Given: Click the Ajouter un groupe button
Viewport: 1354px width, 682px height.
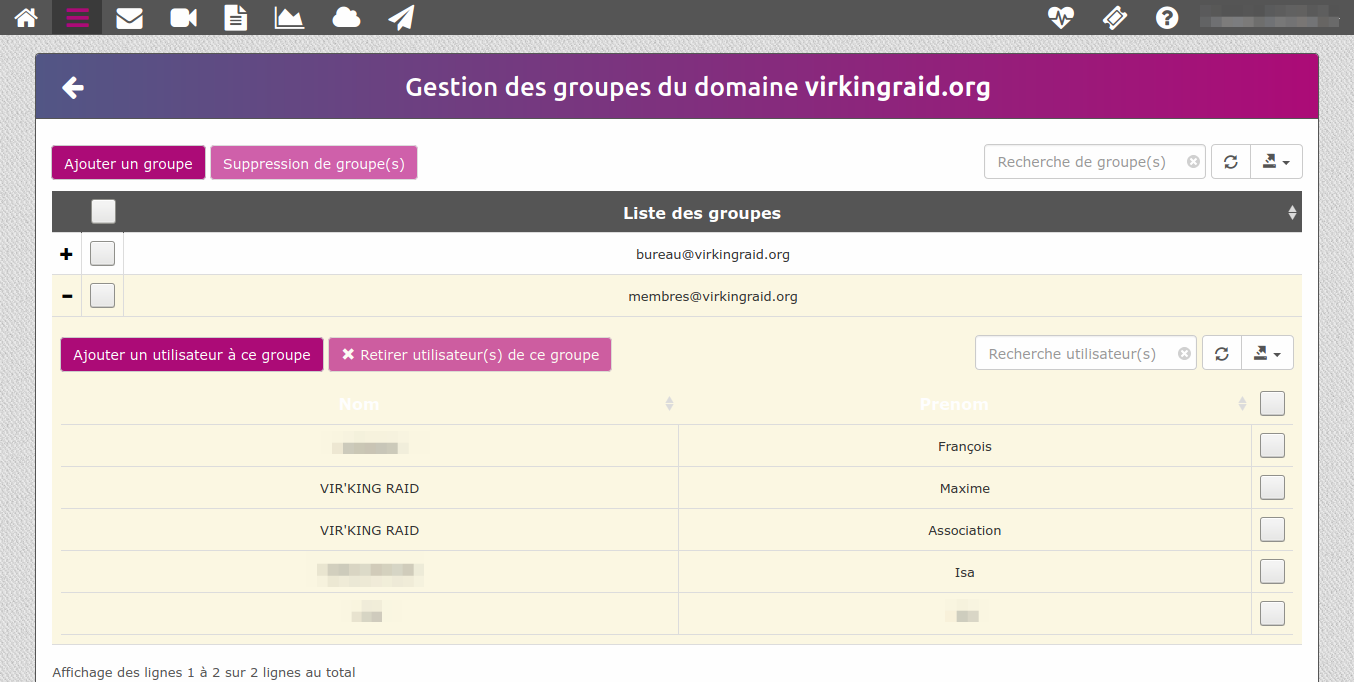Looking at the screenshot, I should (128, 164).
